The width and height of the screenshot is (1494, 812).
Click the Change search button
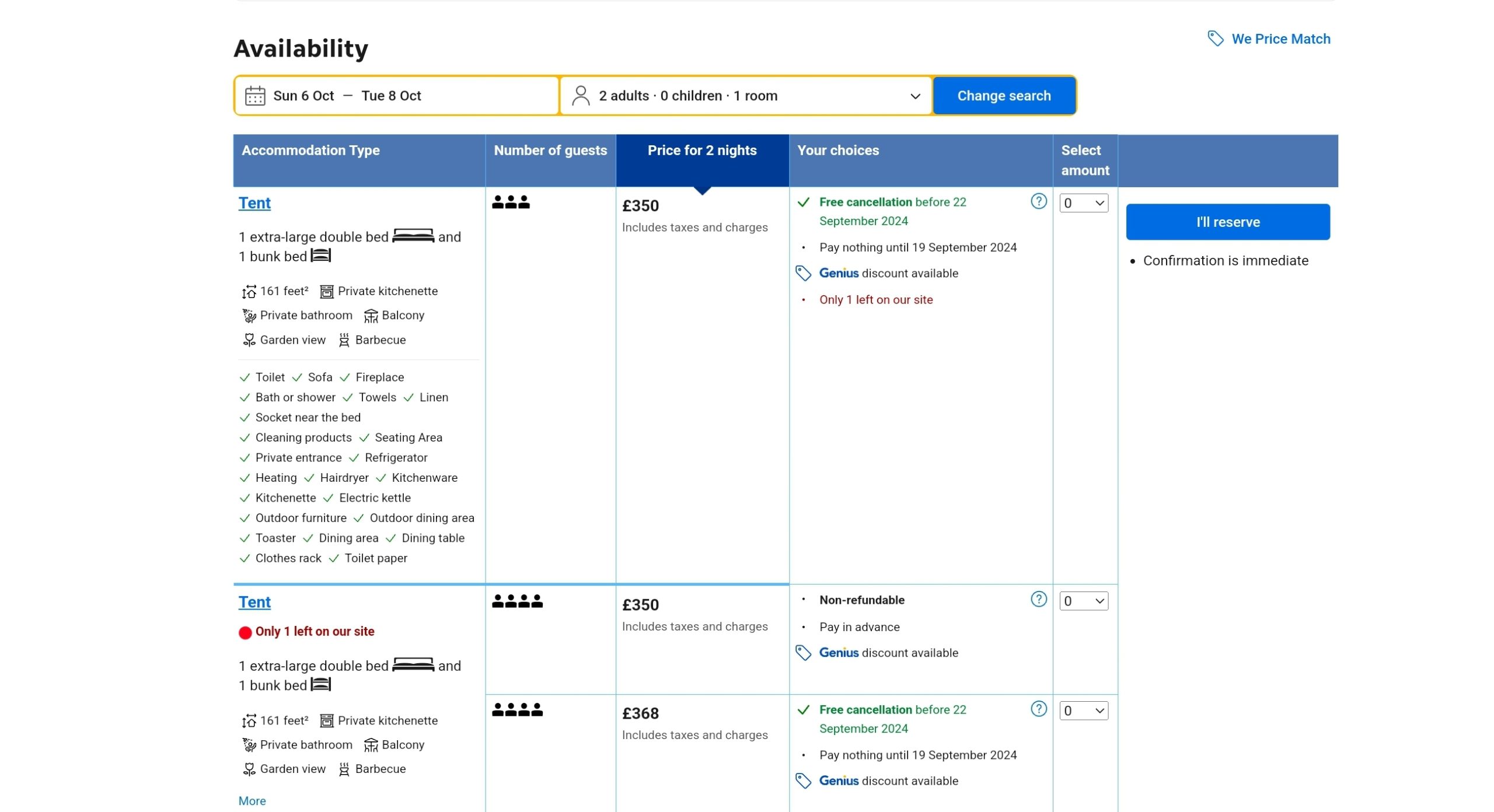click(1004, 96)
